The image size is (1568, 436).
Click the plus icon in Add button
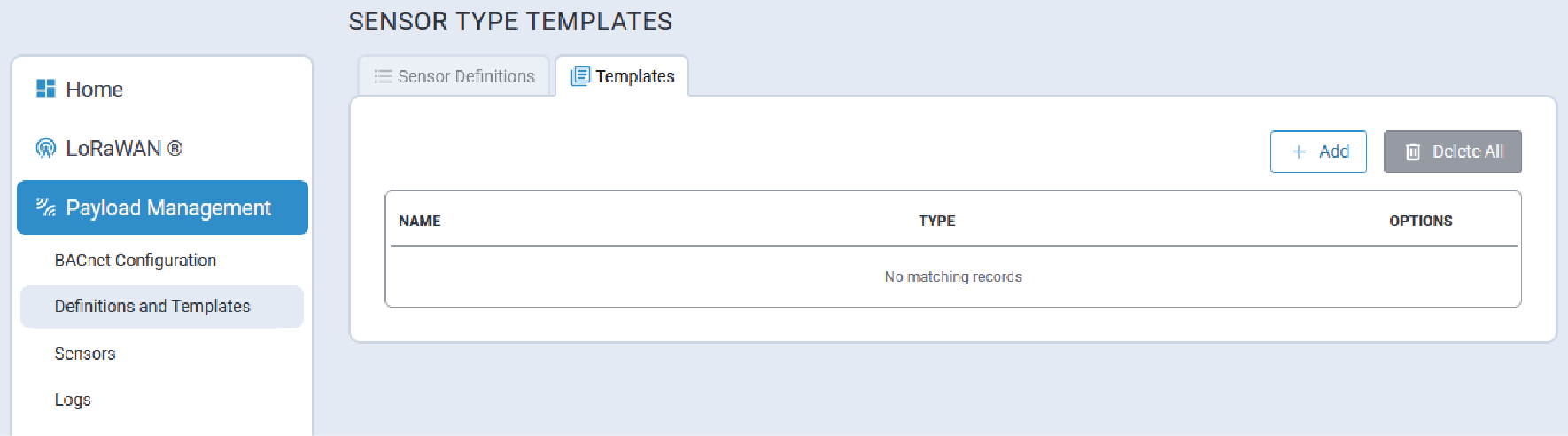pyautogui.click(x=1300, y=152)
